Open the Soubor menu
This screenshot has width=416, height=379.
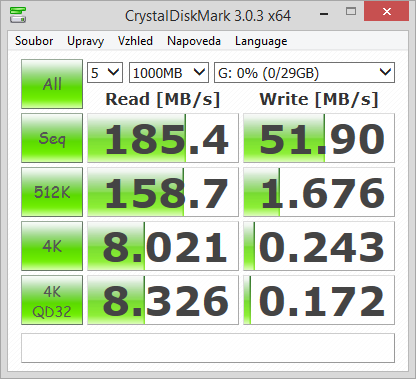click(34, 41)
